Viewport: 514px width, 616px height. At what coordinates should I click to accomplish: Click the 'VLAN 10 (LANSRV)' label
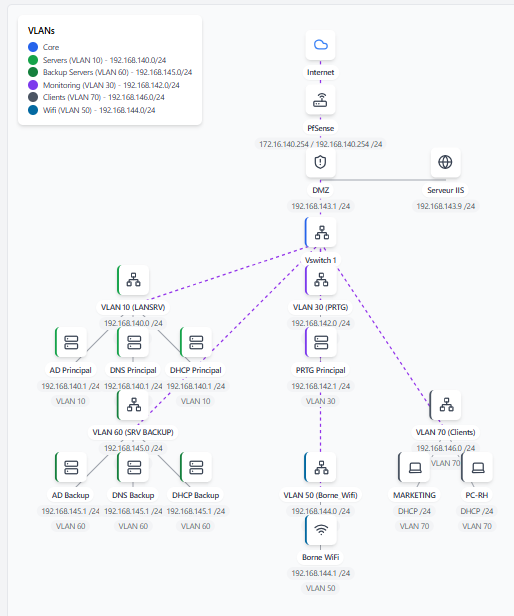click(x=133, y=307)
